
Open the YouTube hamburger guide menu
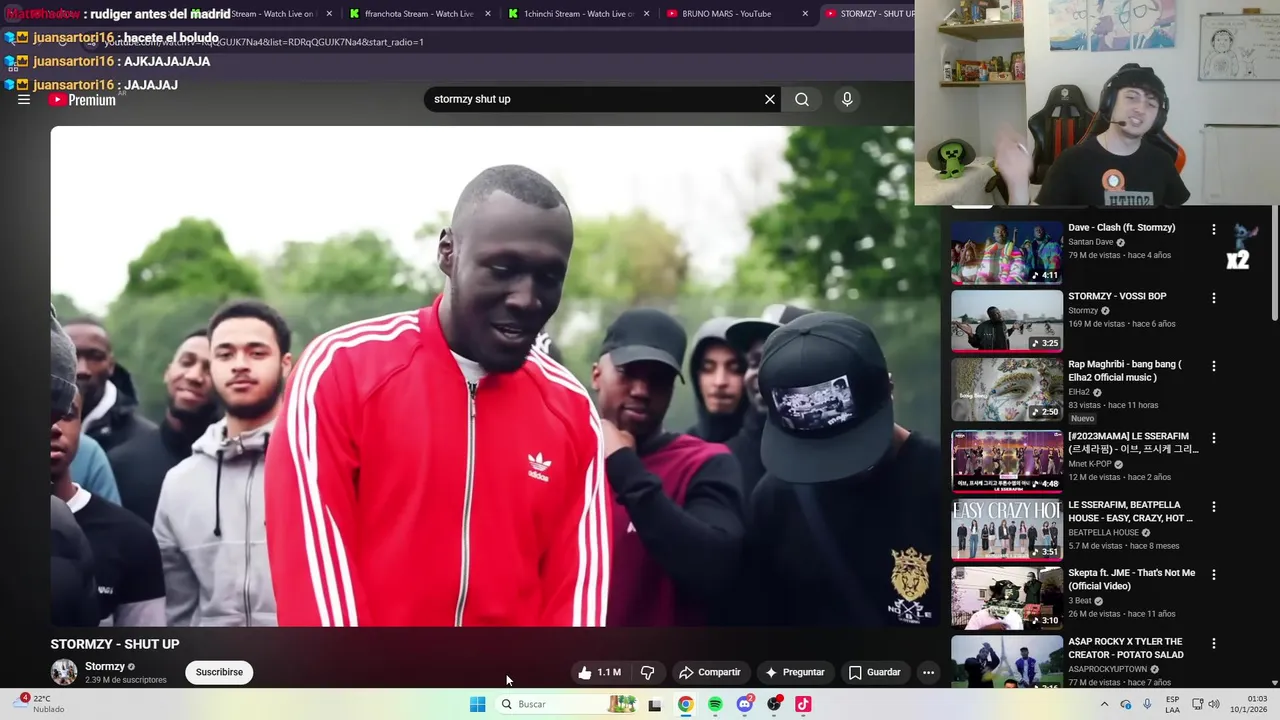click(x=24, y=100)
